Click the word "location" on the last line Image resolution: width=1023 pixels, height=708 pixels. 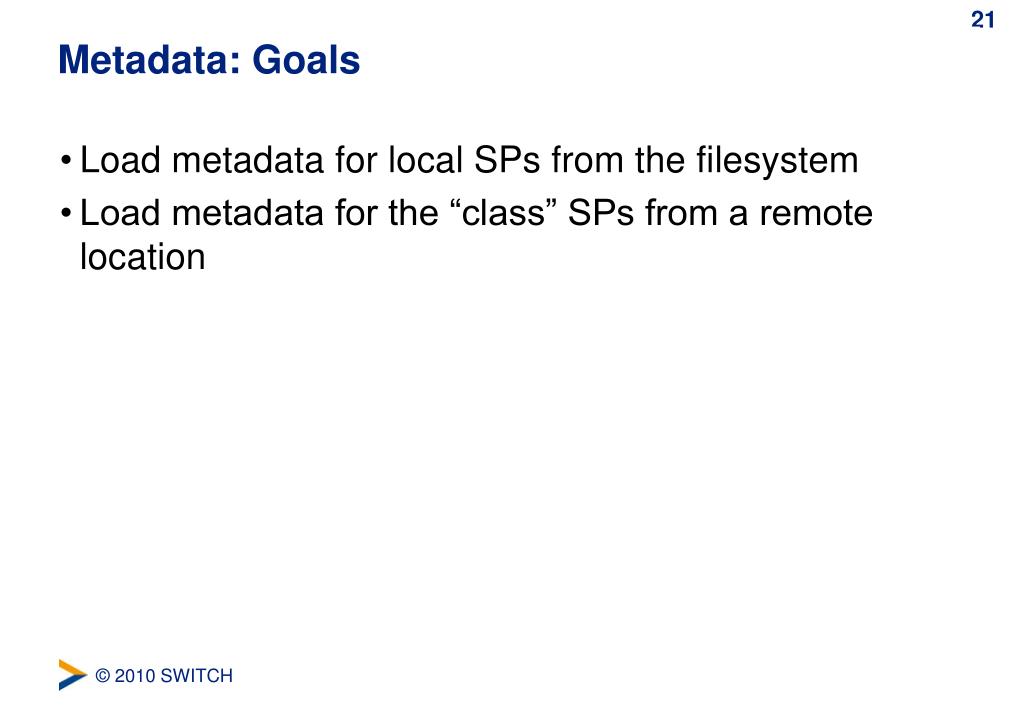tap(142, 256)
